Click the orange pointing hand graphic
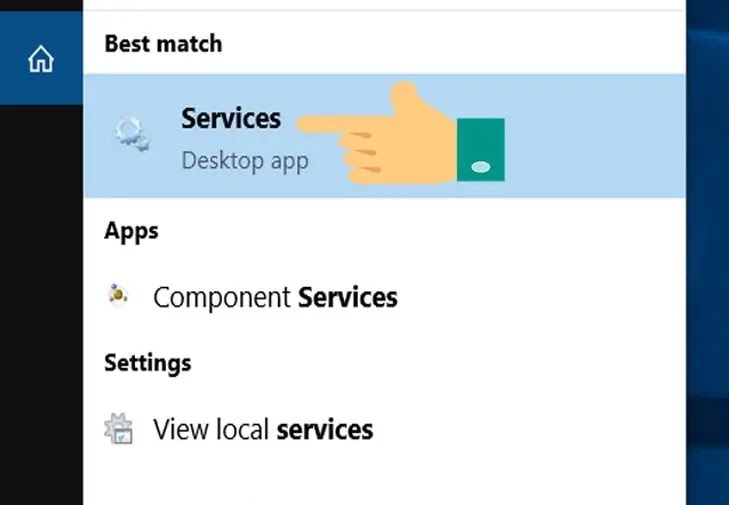The height and width of the screenshot is (505, 729). tap(377, 133)
